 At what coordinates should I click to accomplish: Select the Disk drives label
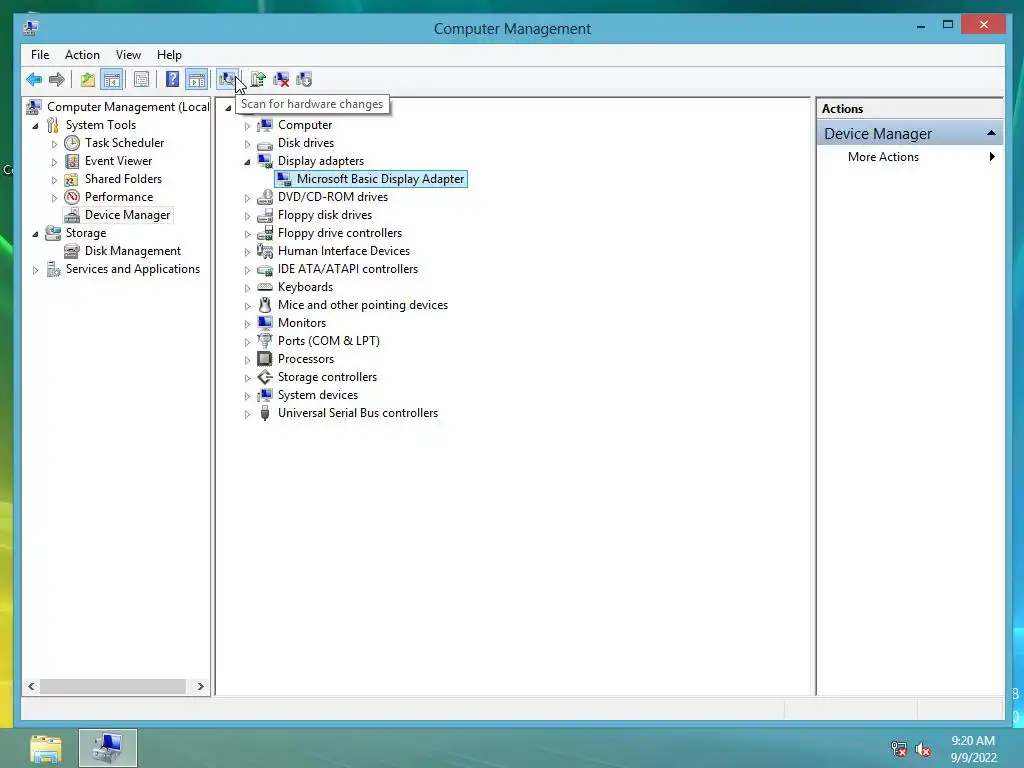click(306, 142)
